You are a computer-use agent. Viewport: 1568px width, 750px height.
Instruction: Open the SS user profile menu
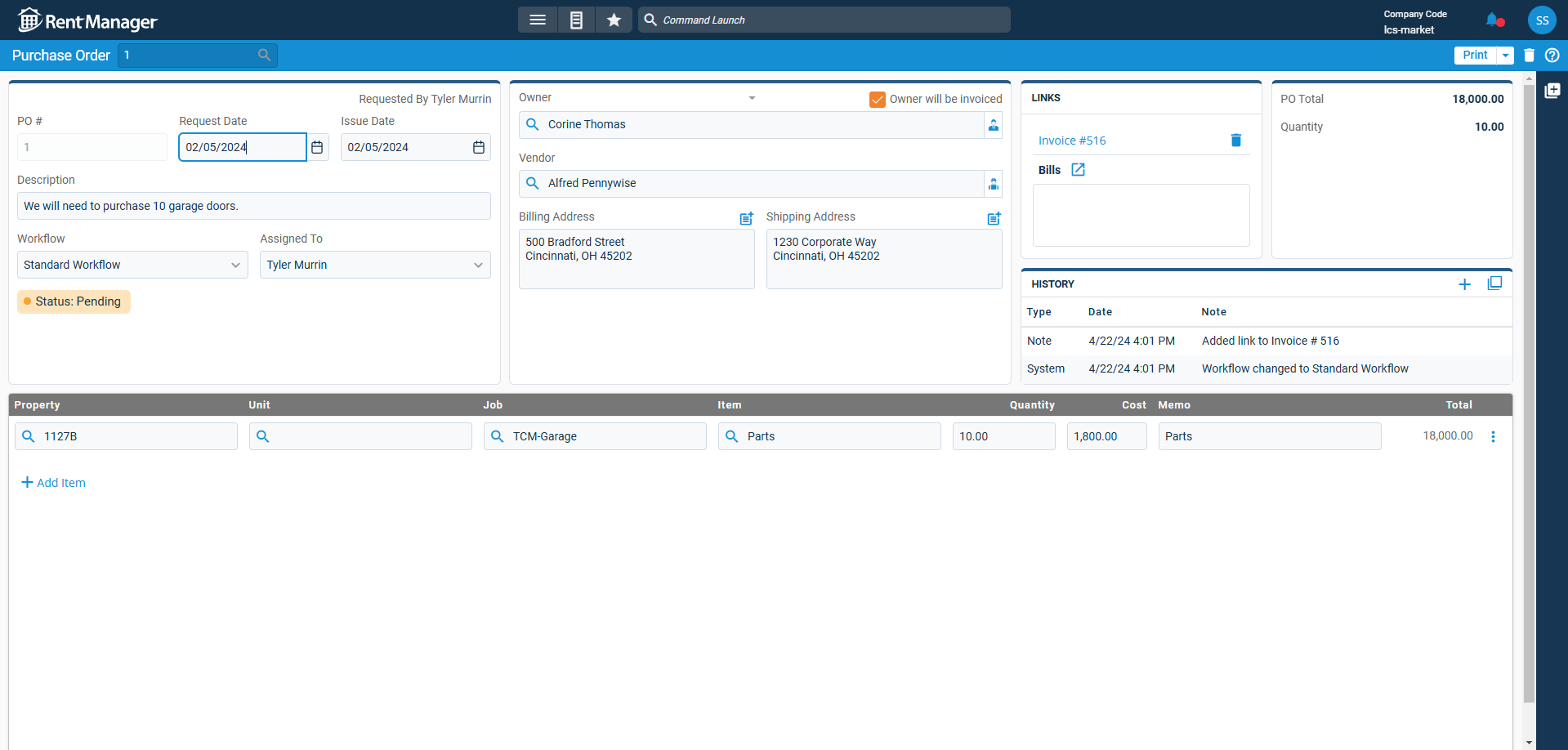point(1541,20)
